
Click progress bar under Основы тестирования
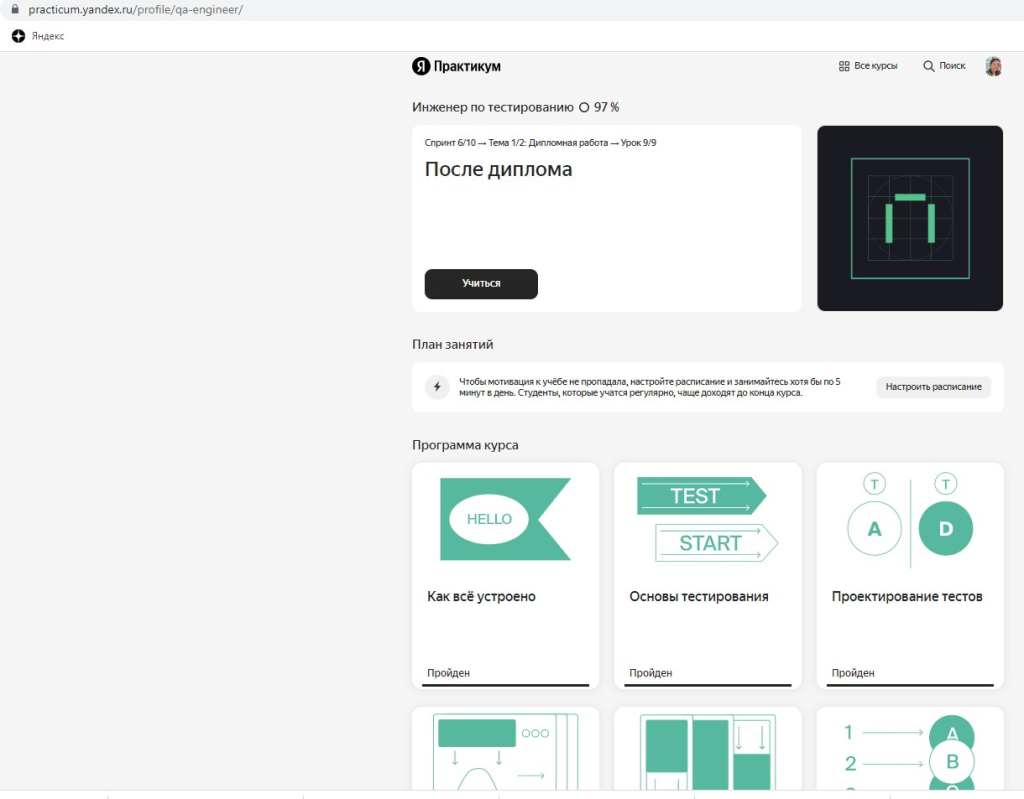coord(707,685)
